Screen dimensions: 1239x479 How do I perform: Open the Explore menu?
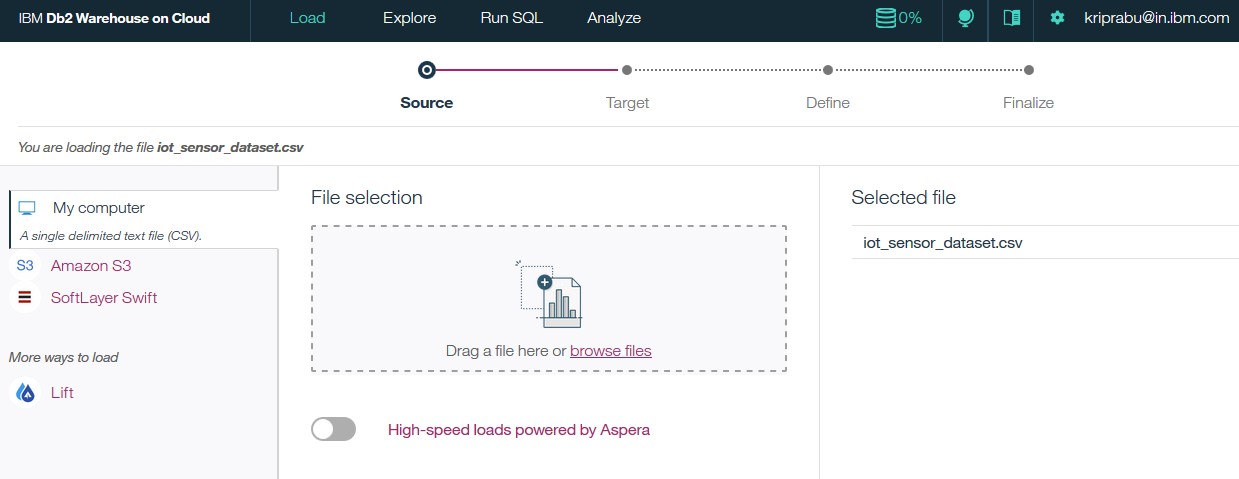click(410, 18)
